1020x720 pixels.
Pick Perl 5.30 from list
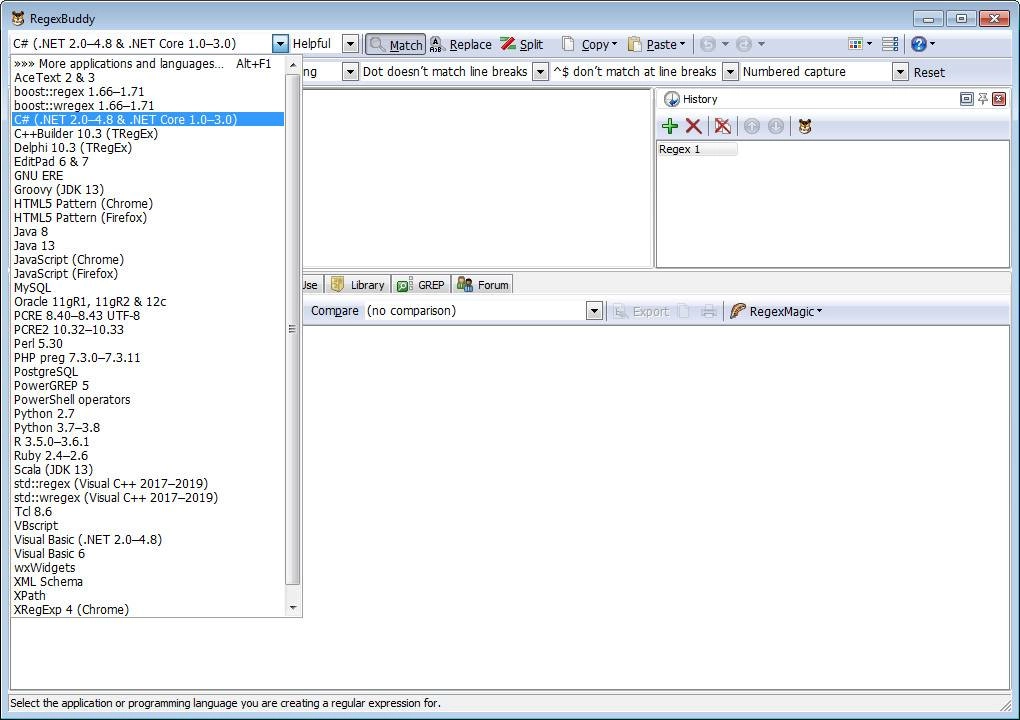point(148,343)
